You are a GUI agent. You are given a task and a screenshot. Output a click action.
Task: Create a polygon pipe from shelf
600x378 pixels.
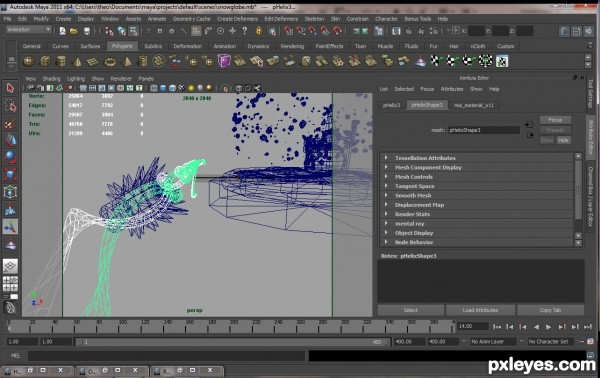click(142, 61)
